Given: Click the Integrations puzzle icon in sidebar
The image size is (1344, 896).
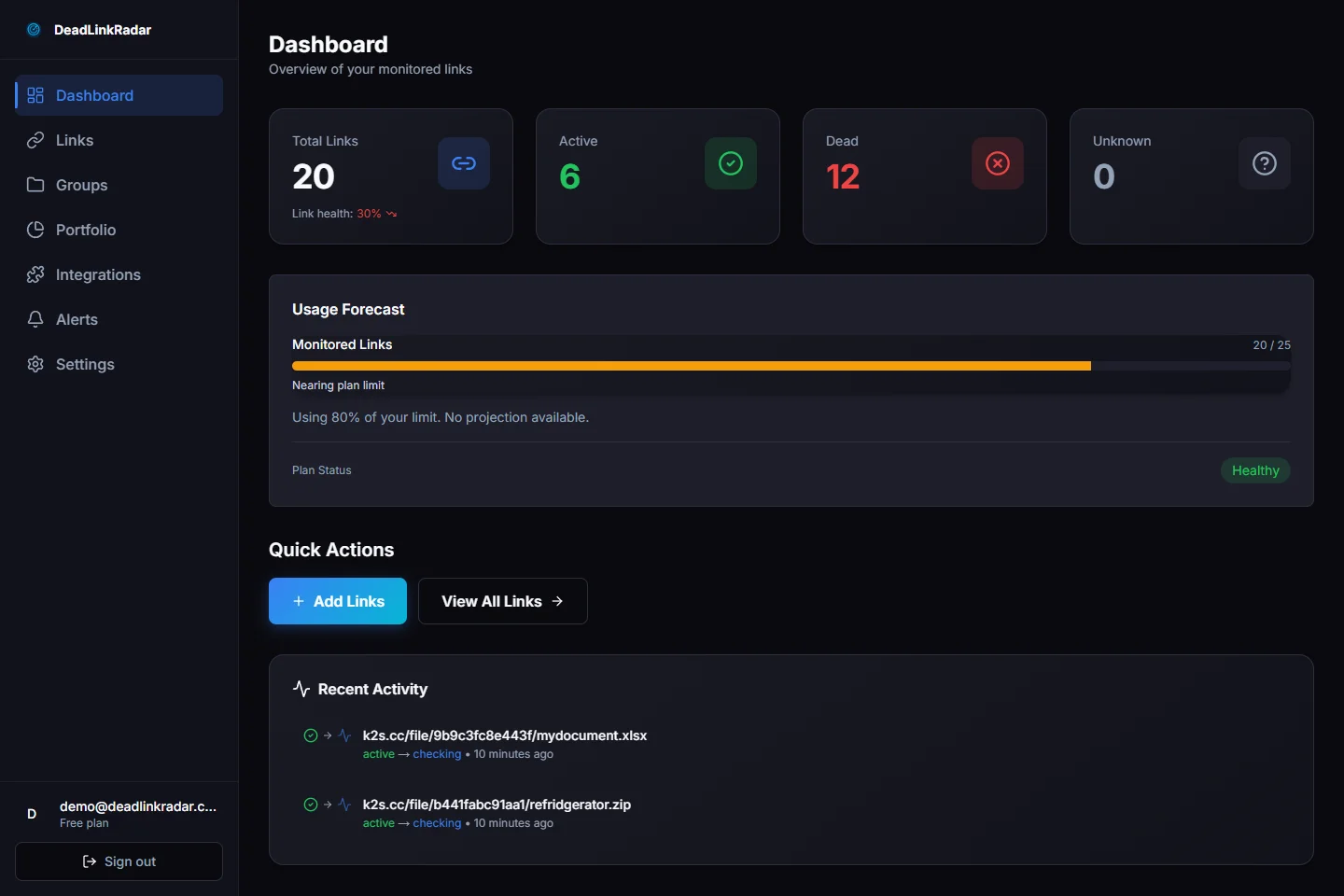Looking at the screenshot, I should (x=35, y=274).
